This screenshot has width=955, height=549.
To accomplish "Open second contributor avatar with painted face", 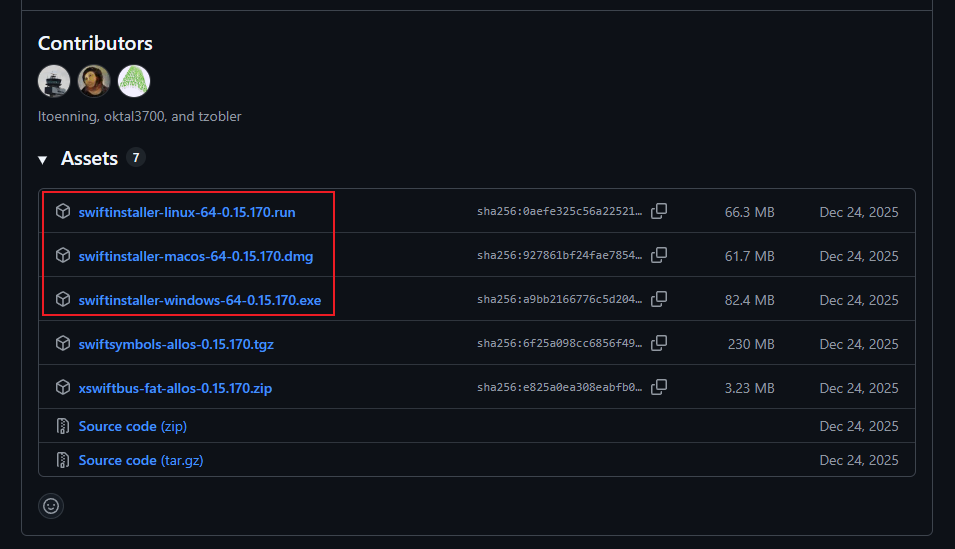I will 94,81.
